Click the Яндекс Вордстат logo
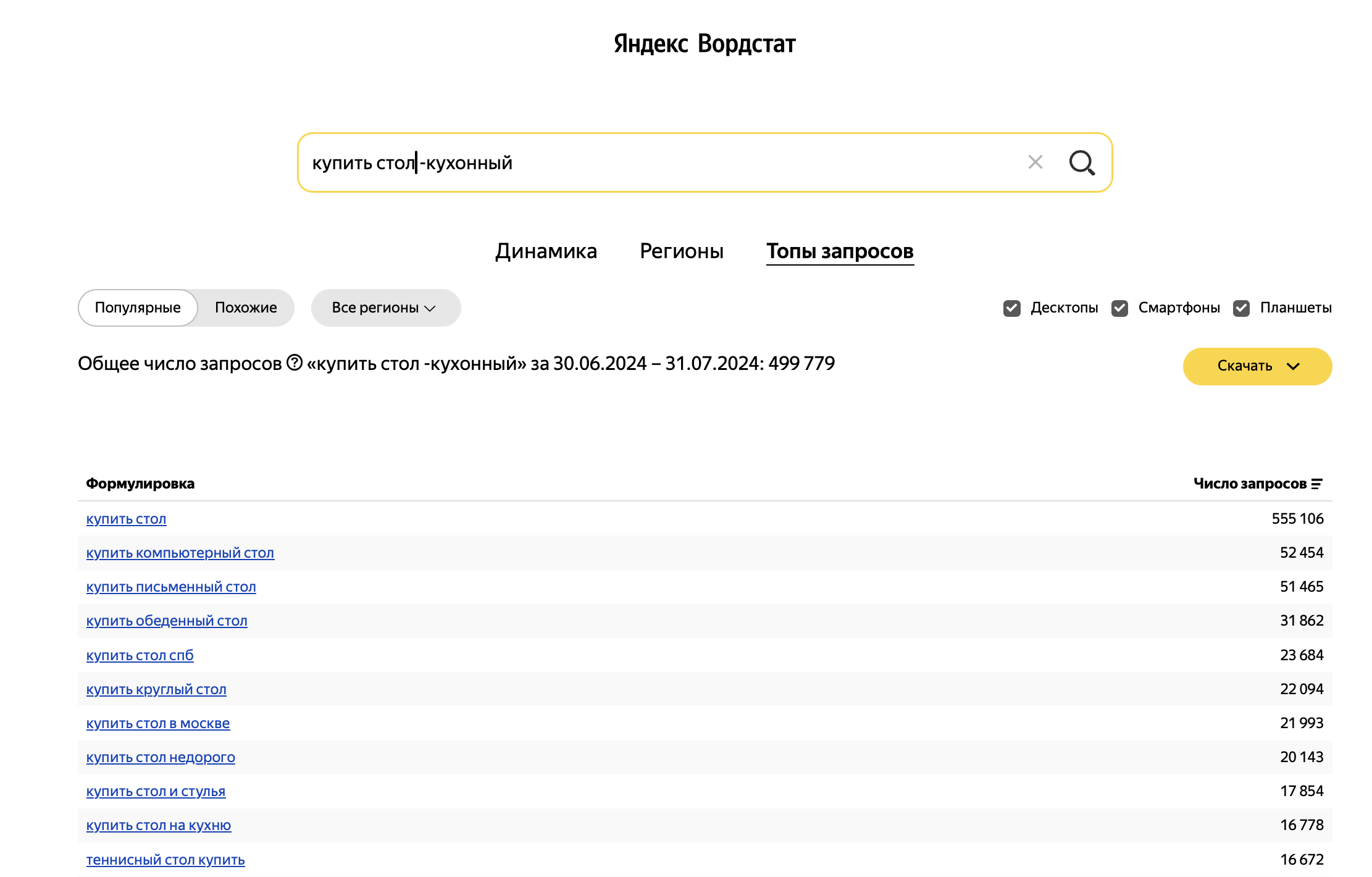1372x877 pixels. click(704, 44)
